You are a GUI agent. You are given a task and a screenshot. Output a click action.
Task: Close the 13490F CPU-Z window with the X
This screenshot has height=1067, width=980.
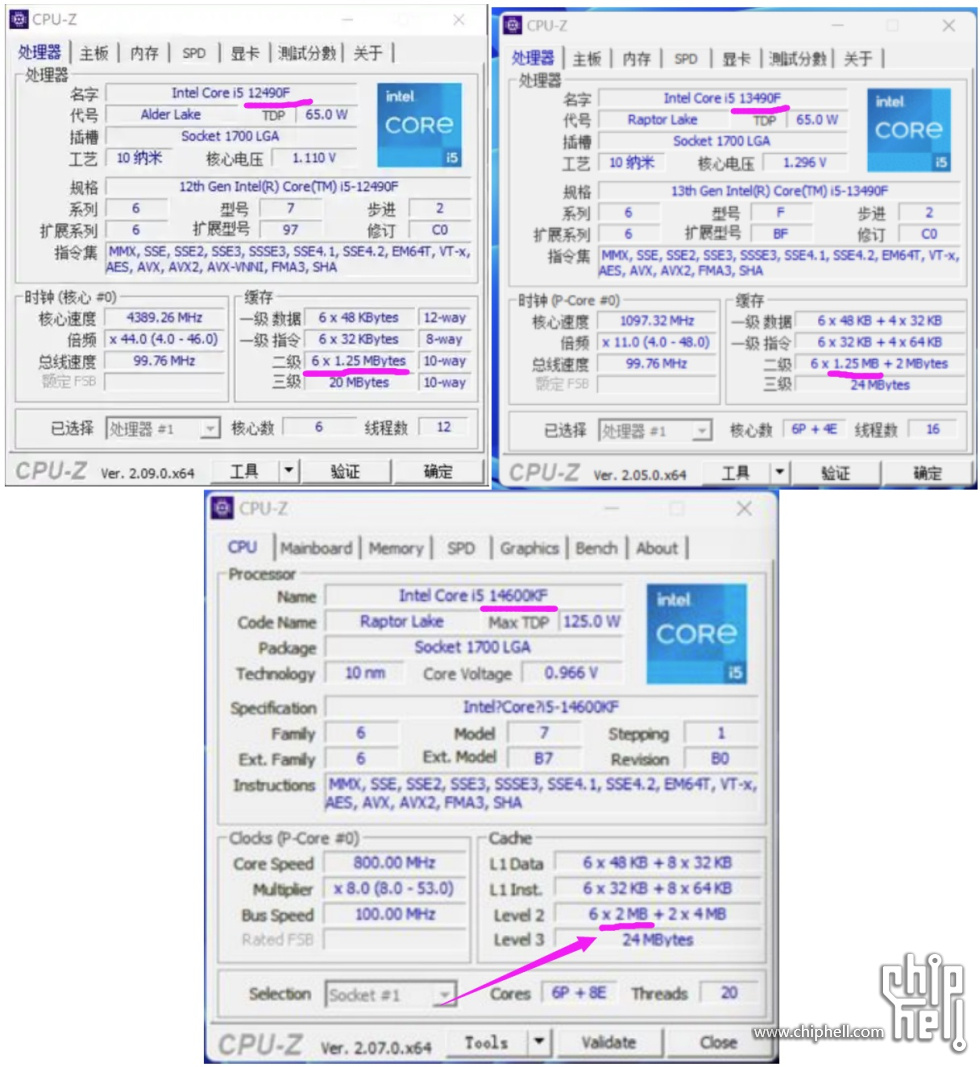click(x=948, y=26)
